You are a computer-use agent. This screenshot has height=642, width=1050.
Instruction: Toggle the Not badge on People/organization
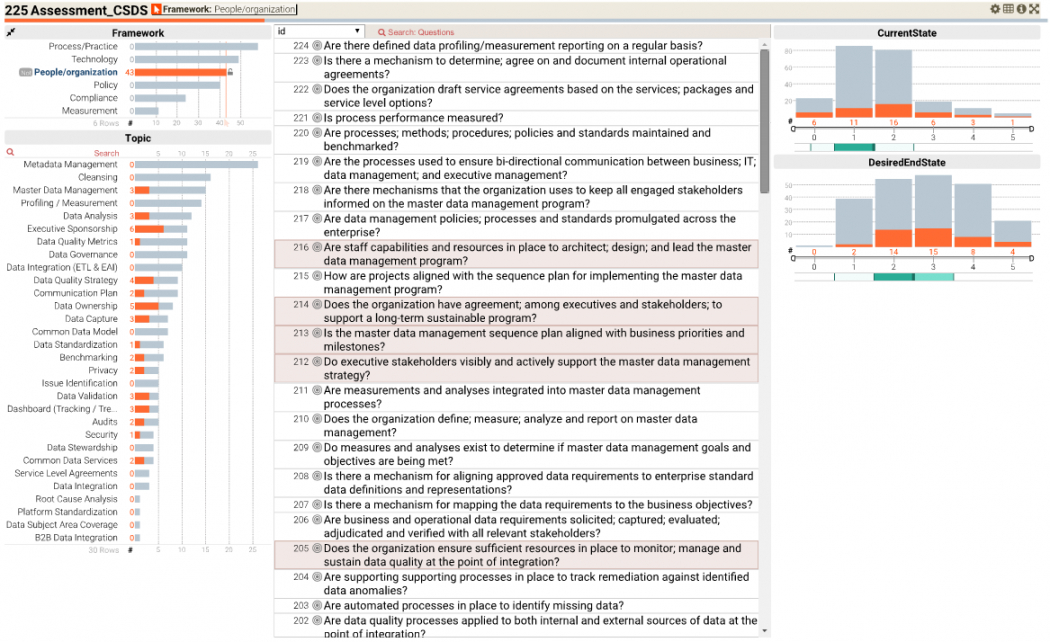click(x=25, y=73)
